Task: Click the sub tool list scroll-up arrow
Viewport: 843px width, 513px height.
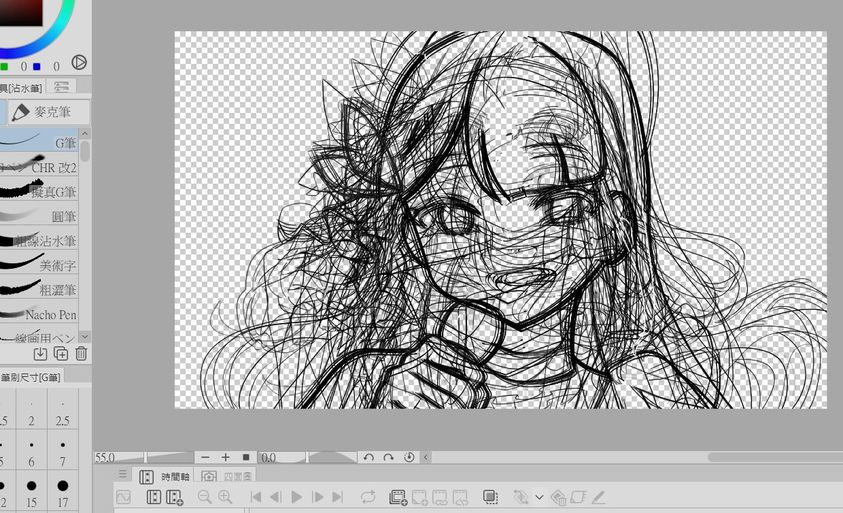Action: click(x=84, y=133)
